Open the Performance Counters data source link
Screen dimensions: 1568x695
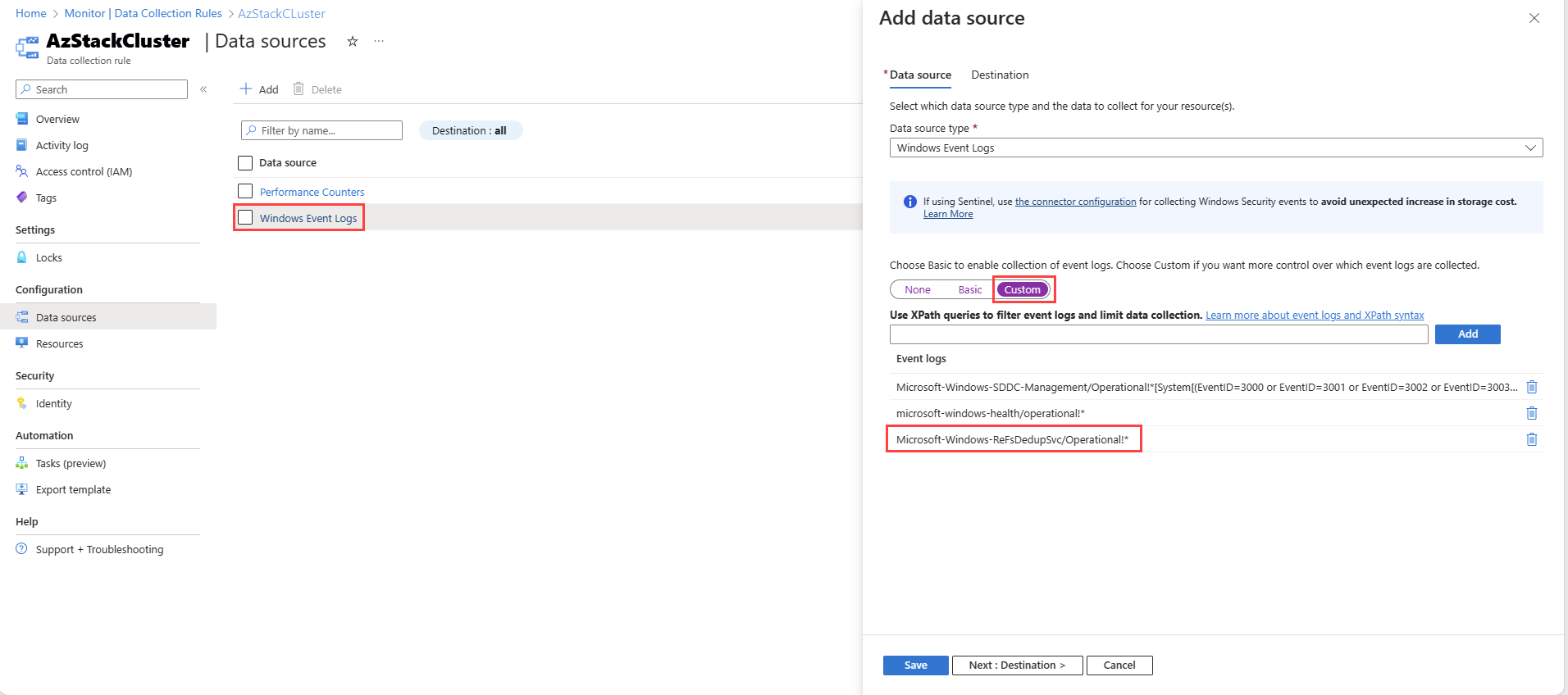point(312,192)
